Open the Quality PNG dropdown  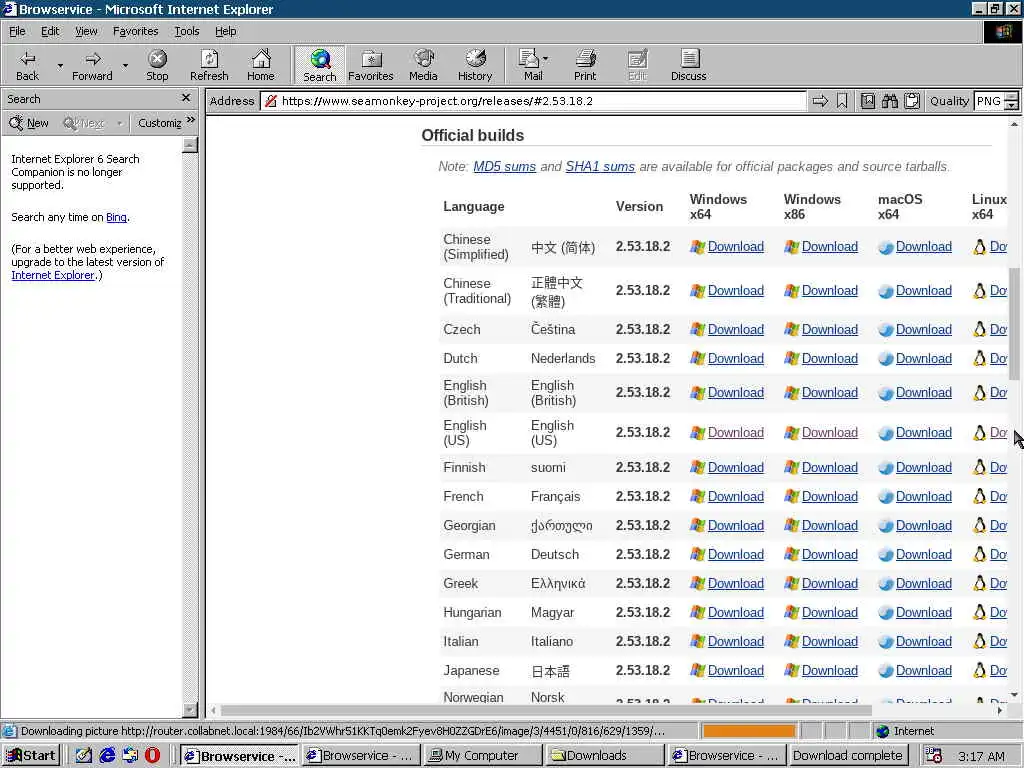1011,101
